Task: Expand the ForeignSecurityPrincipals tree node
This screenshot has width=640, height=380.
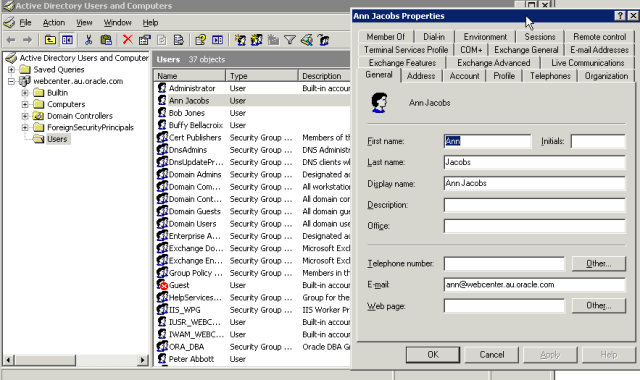Action: (x=25, y=127)
